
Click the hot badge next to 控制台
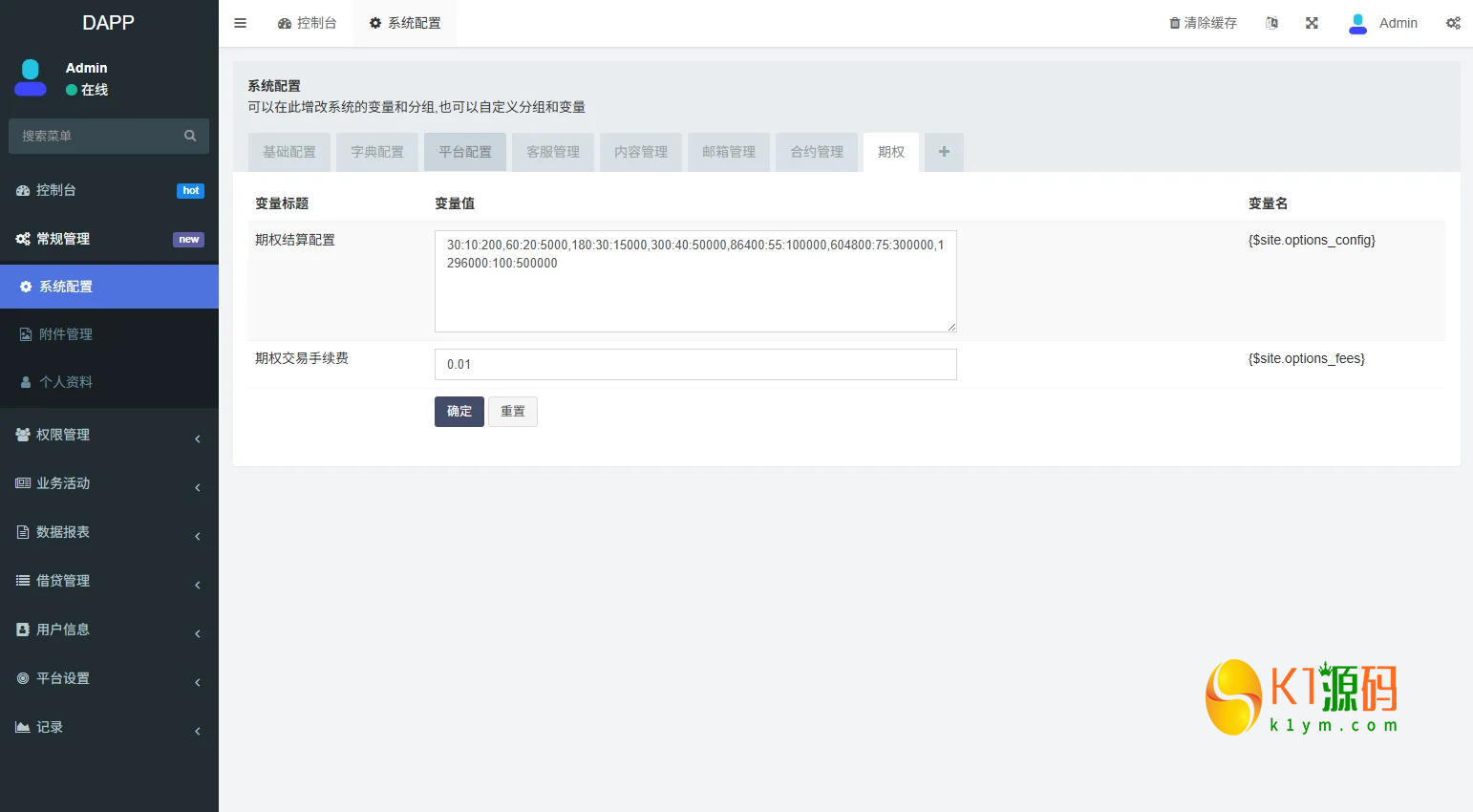click(x=191, y=191)
